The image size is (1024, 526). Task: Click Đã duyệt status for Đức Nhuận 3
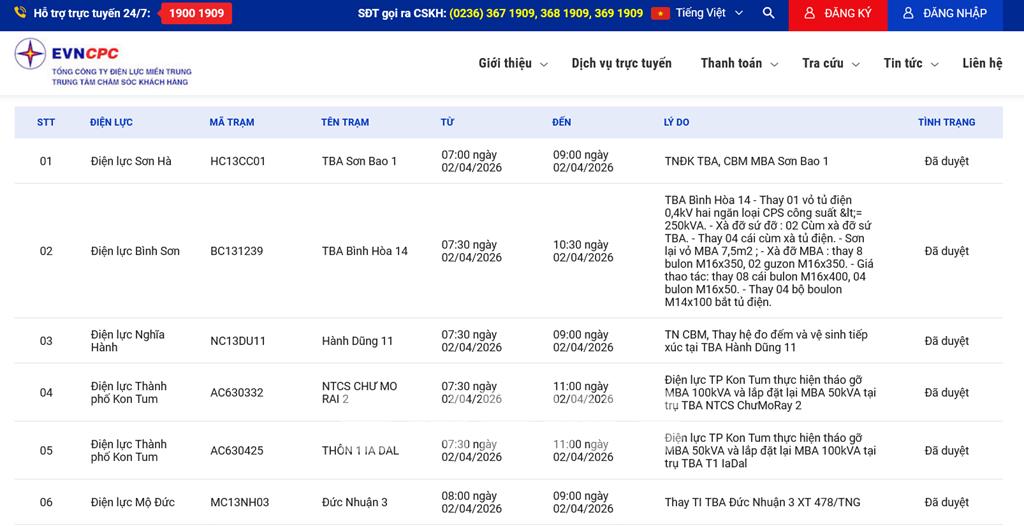tap(946, 502)
